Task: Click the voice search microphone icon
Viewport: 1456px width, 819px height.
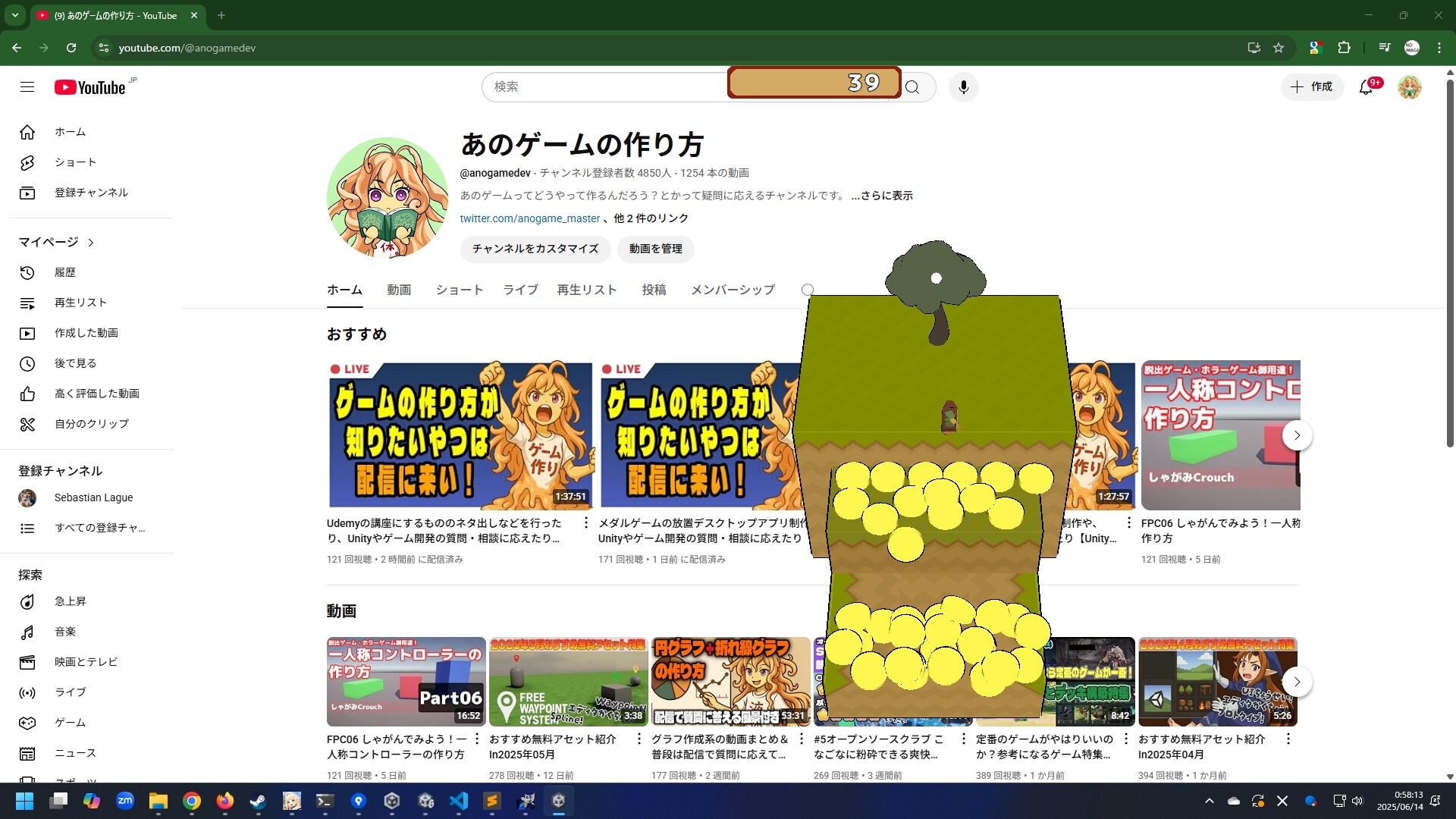Action: [x=962, y=86]
